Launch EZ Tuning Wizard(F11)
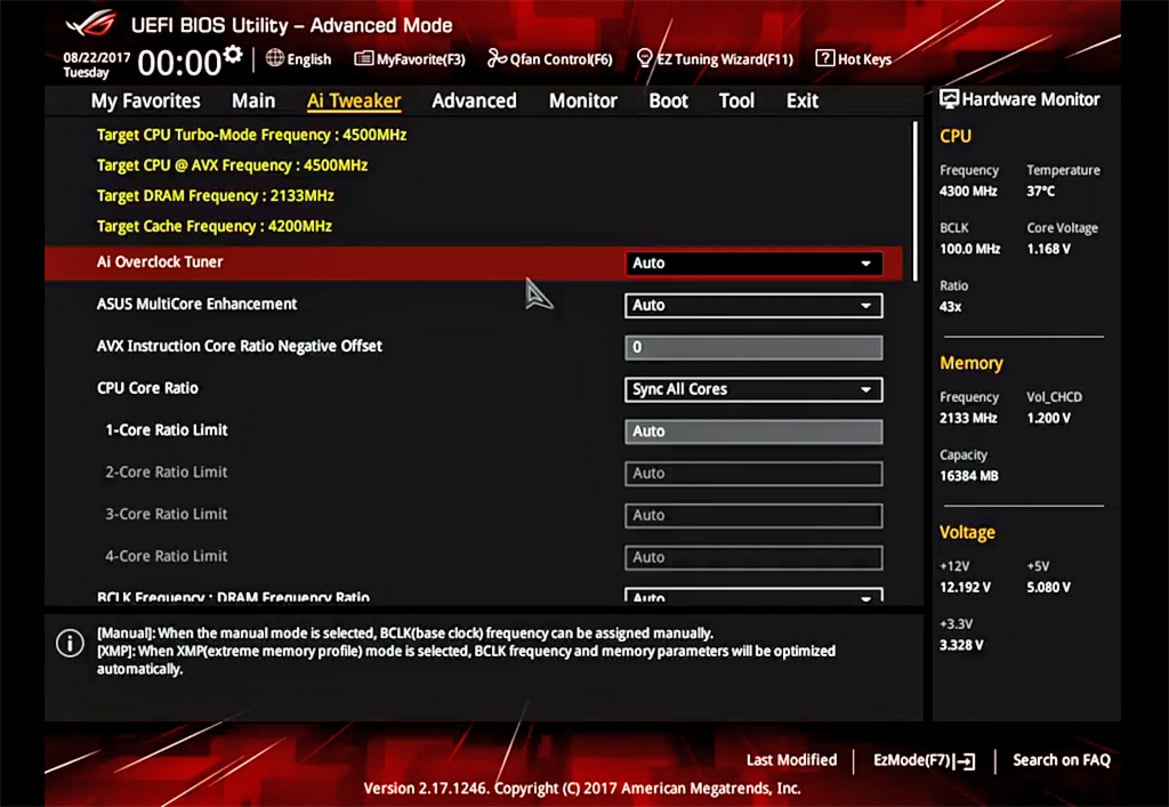The height and width of the screenshot is (807, 1169). [715, 59]
